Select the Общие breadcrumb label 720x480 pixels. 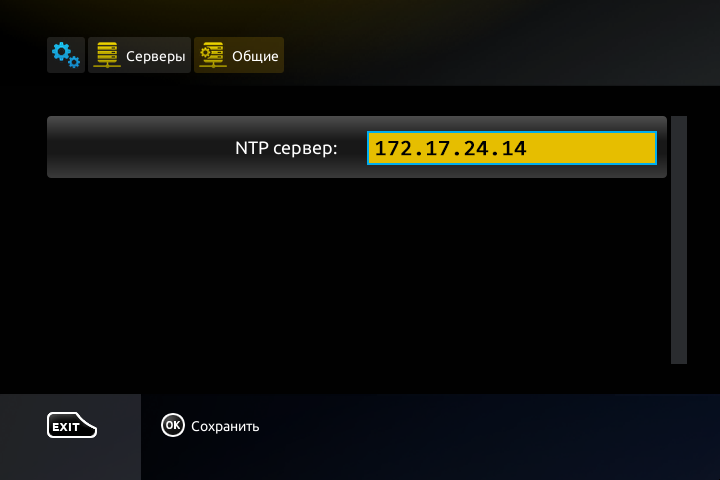255,56
